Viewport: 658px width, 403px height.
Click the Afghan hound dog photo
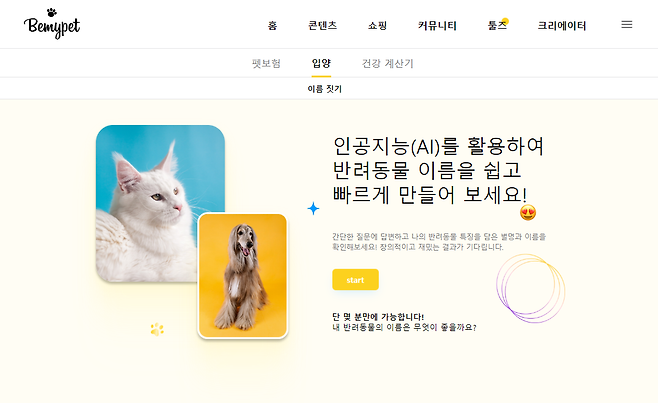243,276
